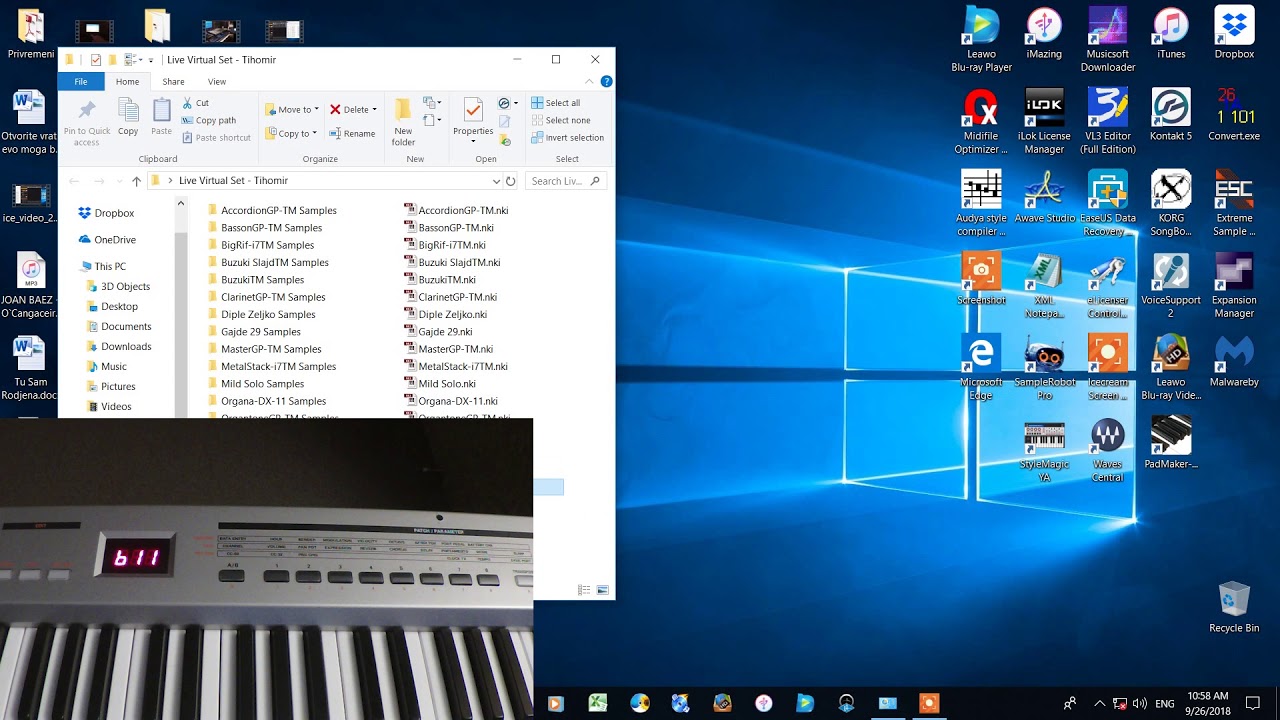
Task: Click Invert selection in ribbon
Action: tap(567, 138)
